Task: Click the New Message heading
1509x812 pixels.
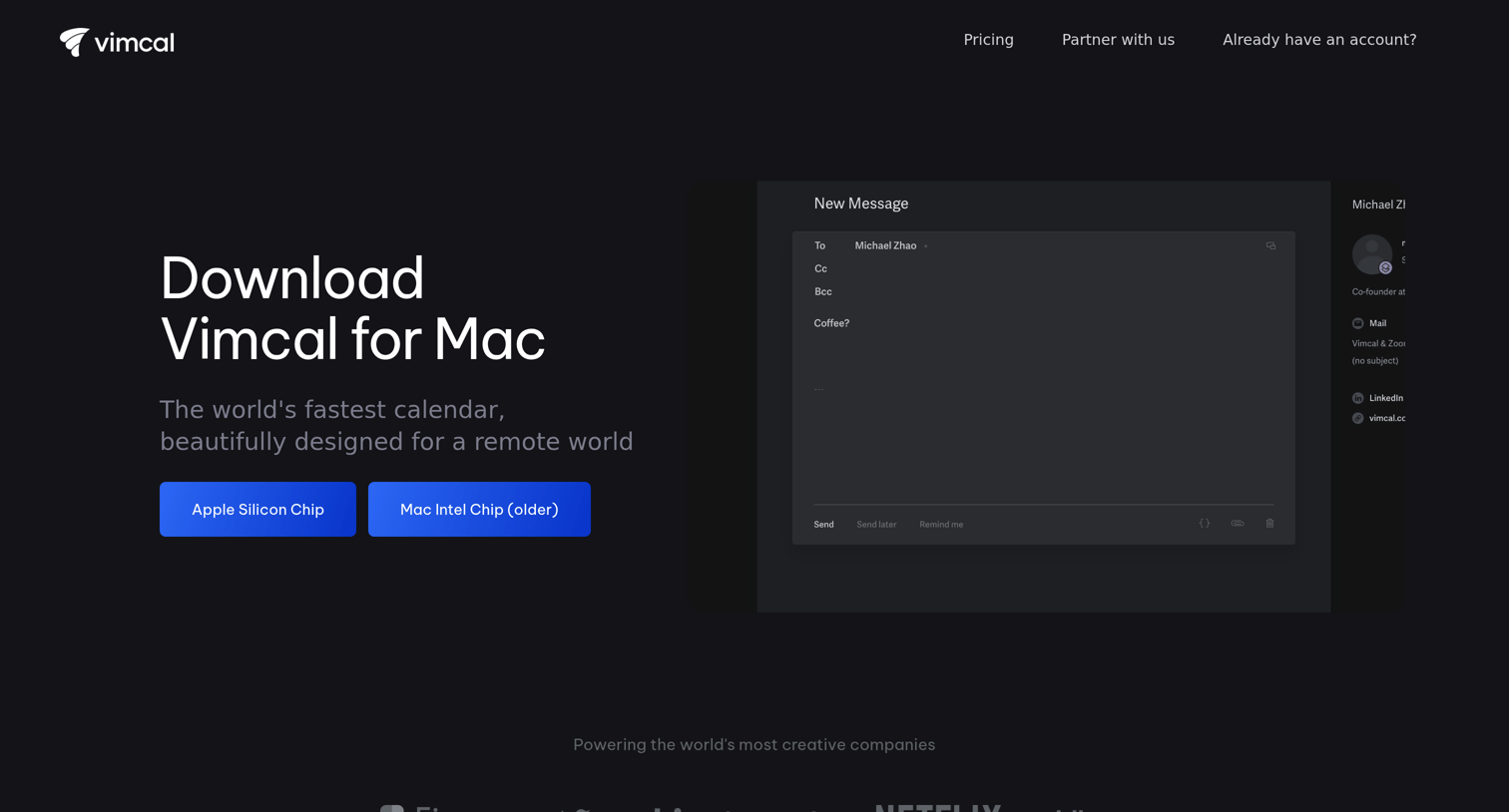Action: click(861, 203)
